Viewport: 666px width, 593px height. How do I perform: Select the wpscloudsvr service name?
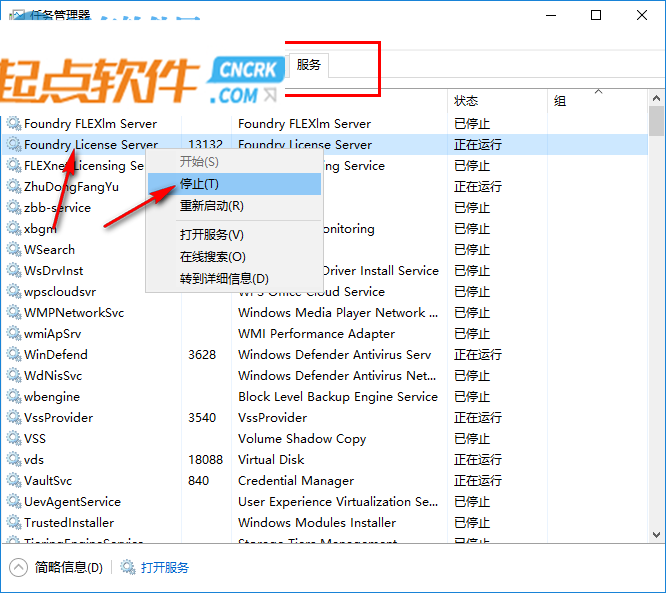60,292
